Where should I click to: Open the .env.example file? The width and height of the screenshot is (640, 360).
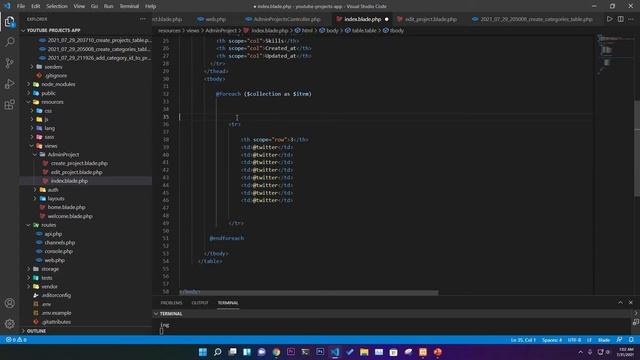(56, 313)
